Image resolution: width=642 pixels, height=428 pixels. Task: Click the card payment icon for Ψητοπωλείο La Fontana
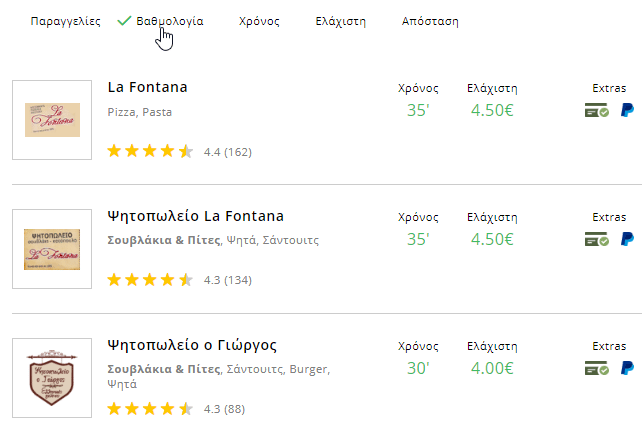pos(597,239)
